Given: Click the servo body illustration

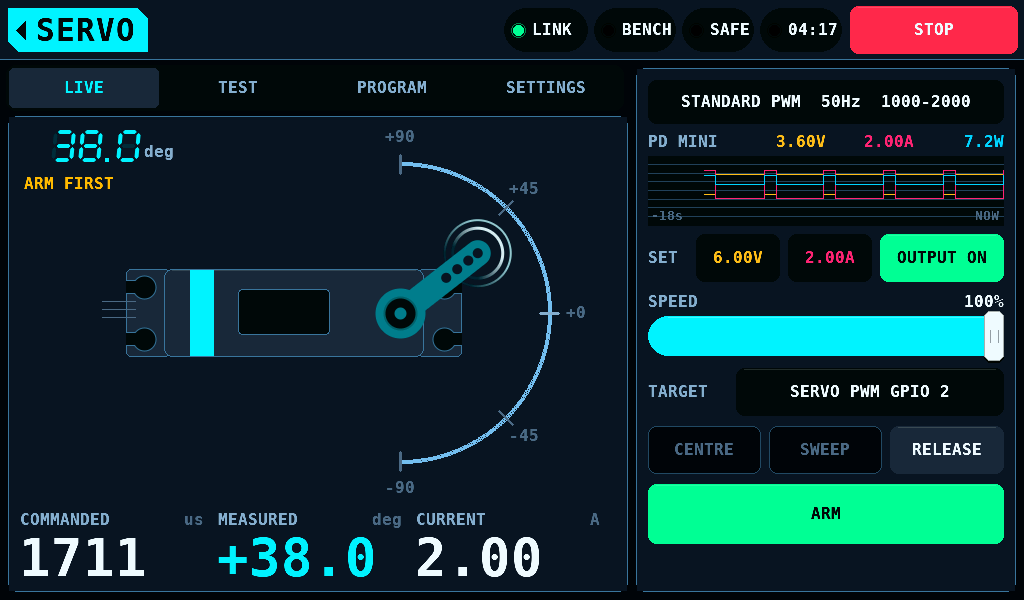Looking at the screenshot, I should (x=294, y=313).
